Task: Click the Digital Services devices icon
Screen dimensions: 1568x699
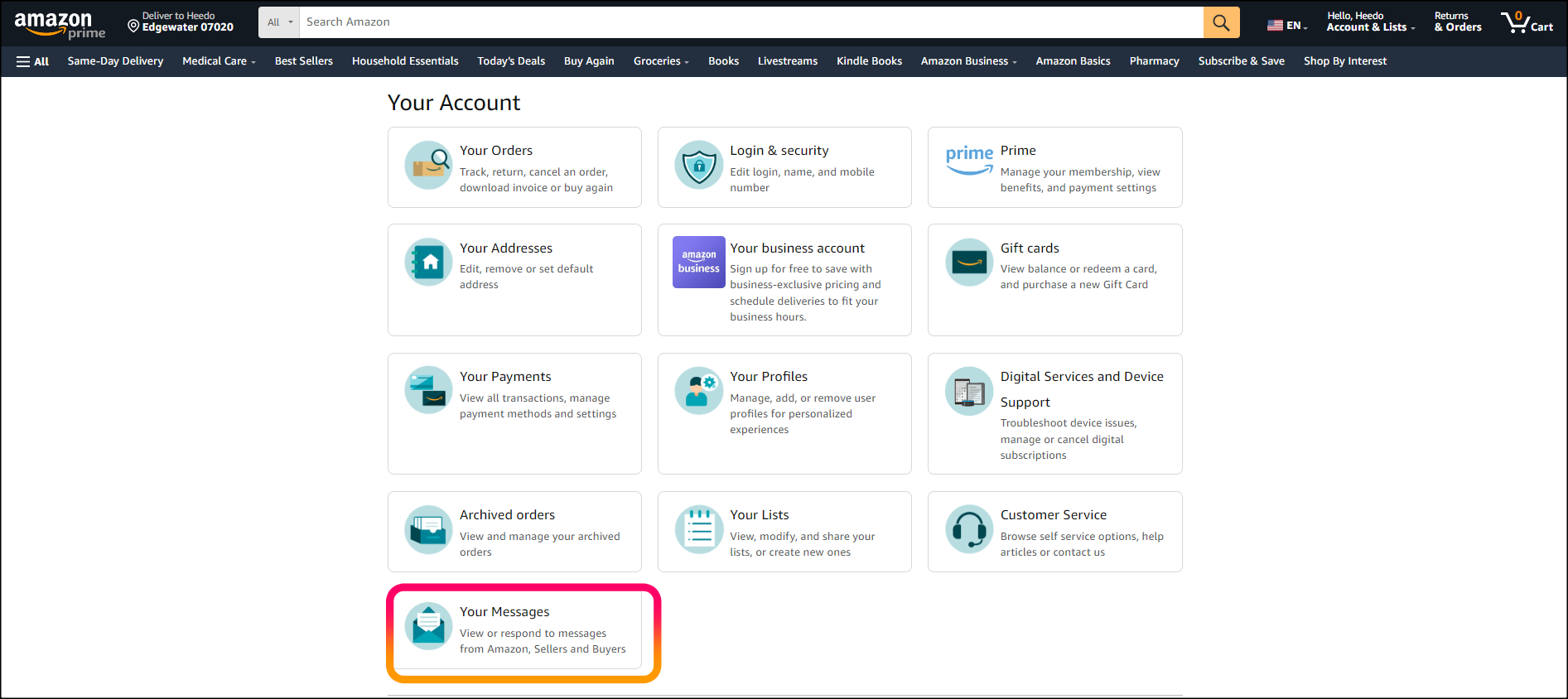Action: pos(969,390)
